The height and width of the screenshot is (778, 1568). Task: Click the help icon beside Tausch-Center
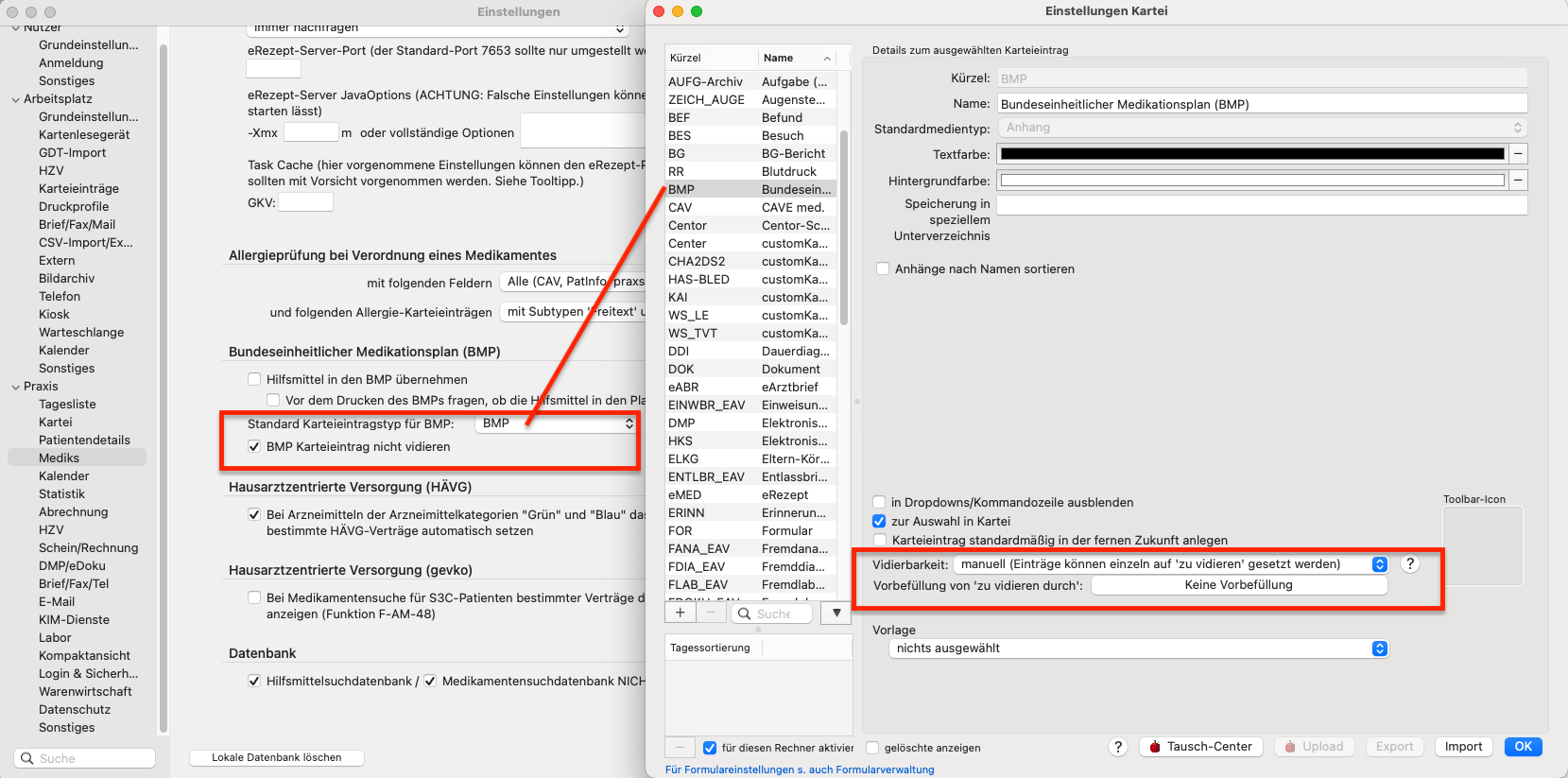tap(1118, 747)
